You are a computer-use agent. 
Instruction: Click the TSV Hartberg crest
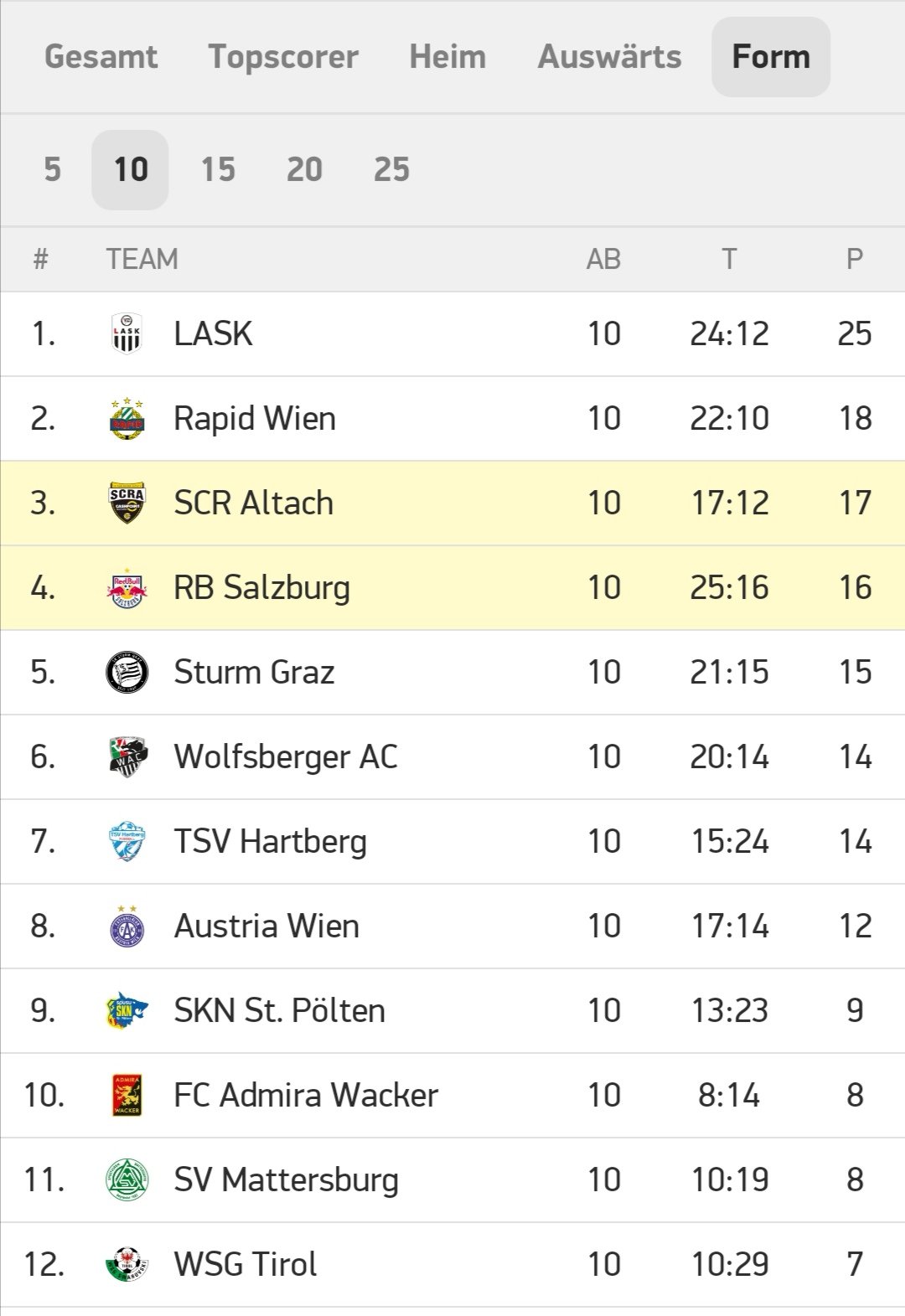[127, 841]
